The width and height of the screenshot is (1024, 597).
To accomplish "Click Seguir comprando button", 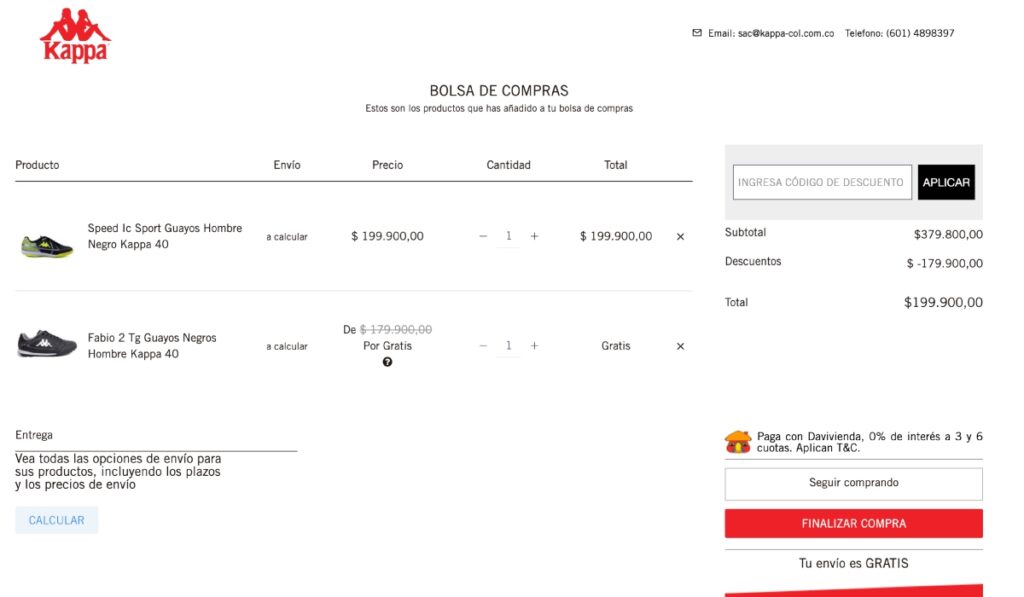I will tap(854, 483).
